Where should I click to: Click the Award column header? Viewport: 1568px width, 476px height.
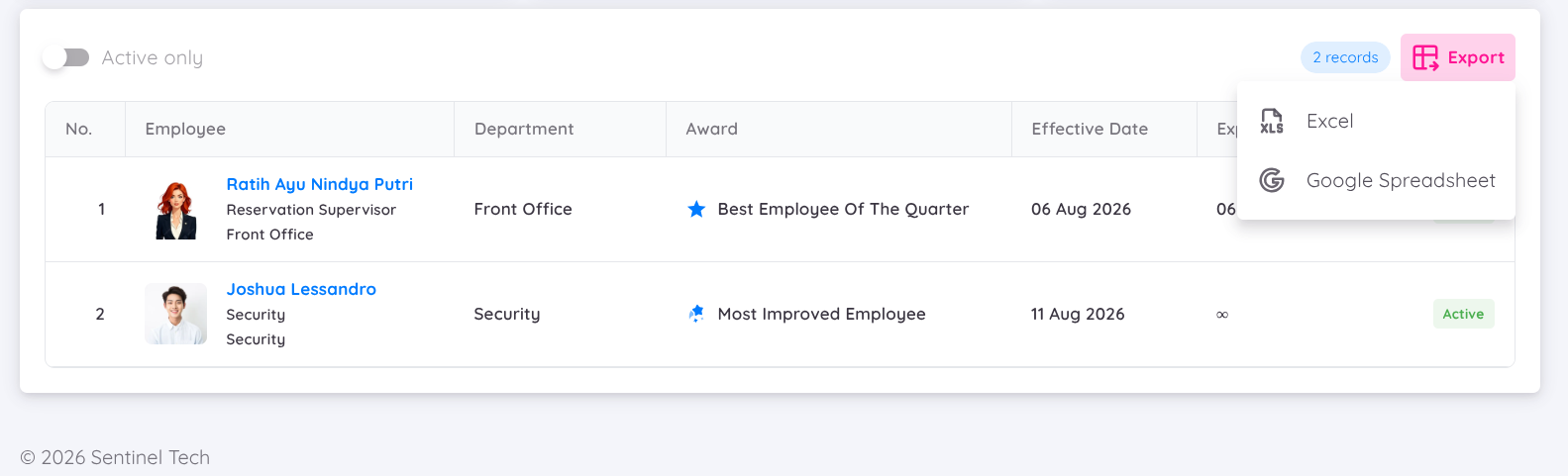click(x=711, y=129)
